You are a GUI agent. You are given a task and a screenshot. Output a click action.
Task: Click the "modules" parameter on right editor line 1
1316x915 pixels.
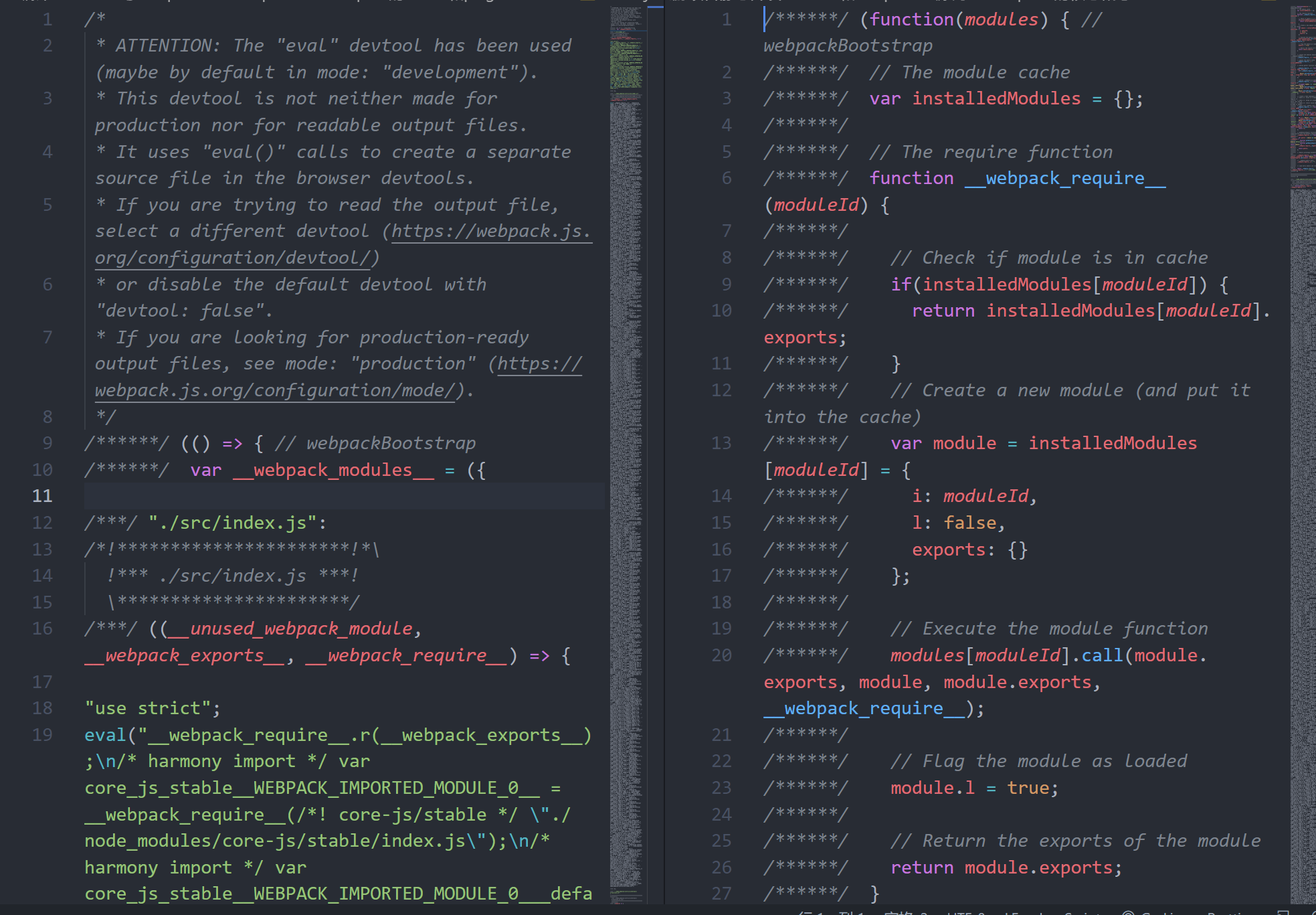(1001, 19)
